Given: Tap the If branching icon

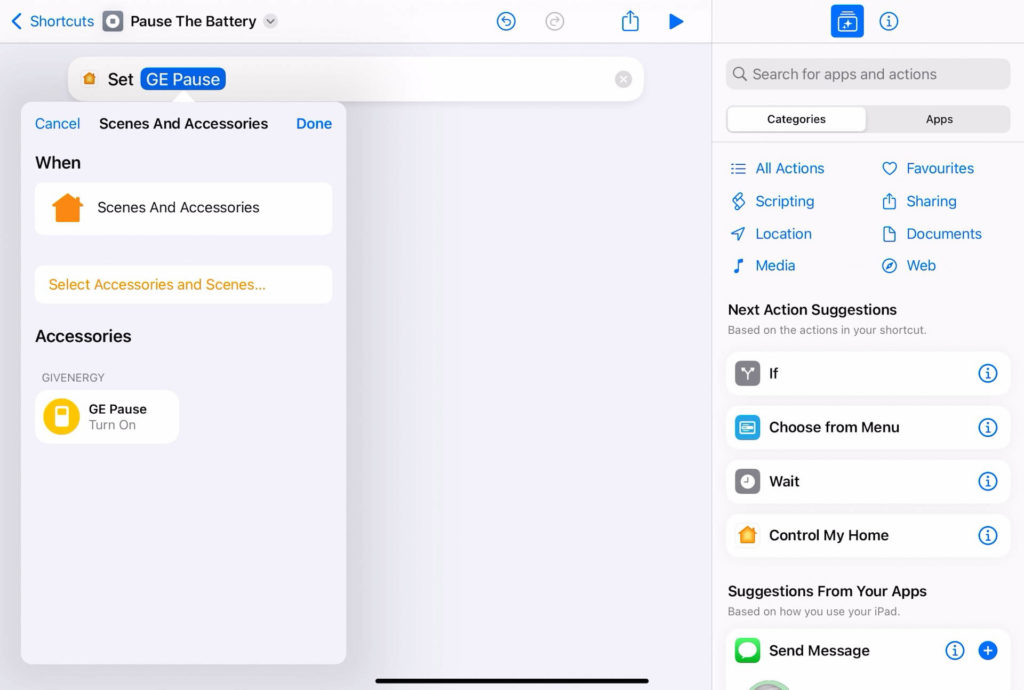Looking at the screenshot, I should 747,373.
